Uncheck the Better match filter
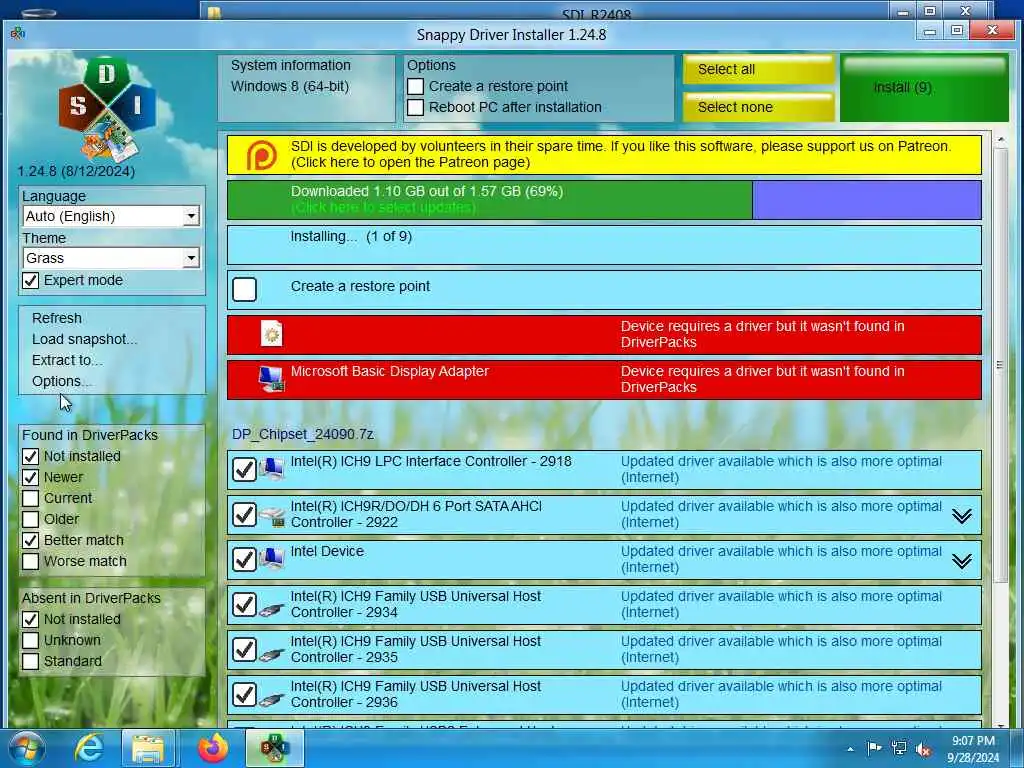The height and width of the screenshot is (768, 1024). pos(31,540)
